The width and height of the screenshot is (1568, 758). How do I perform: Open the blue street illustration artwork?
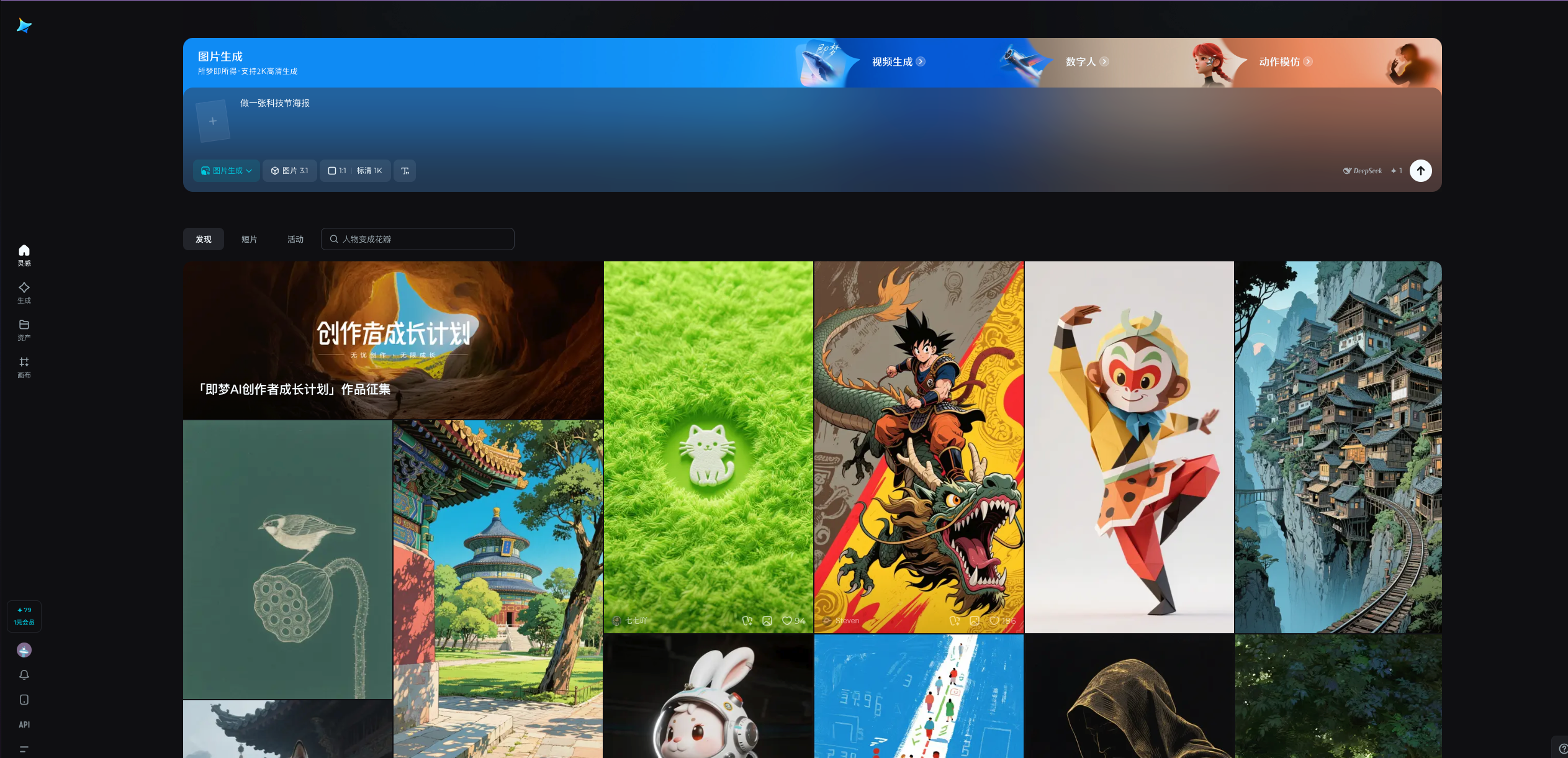click(x=919, y=696)
